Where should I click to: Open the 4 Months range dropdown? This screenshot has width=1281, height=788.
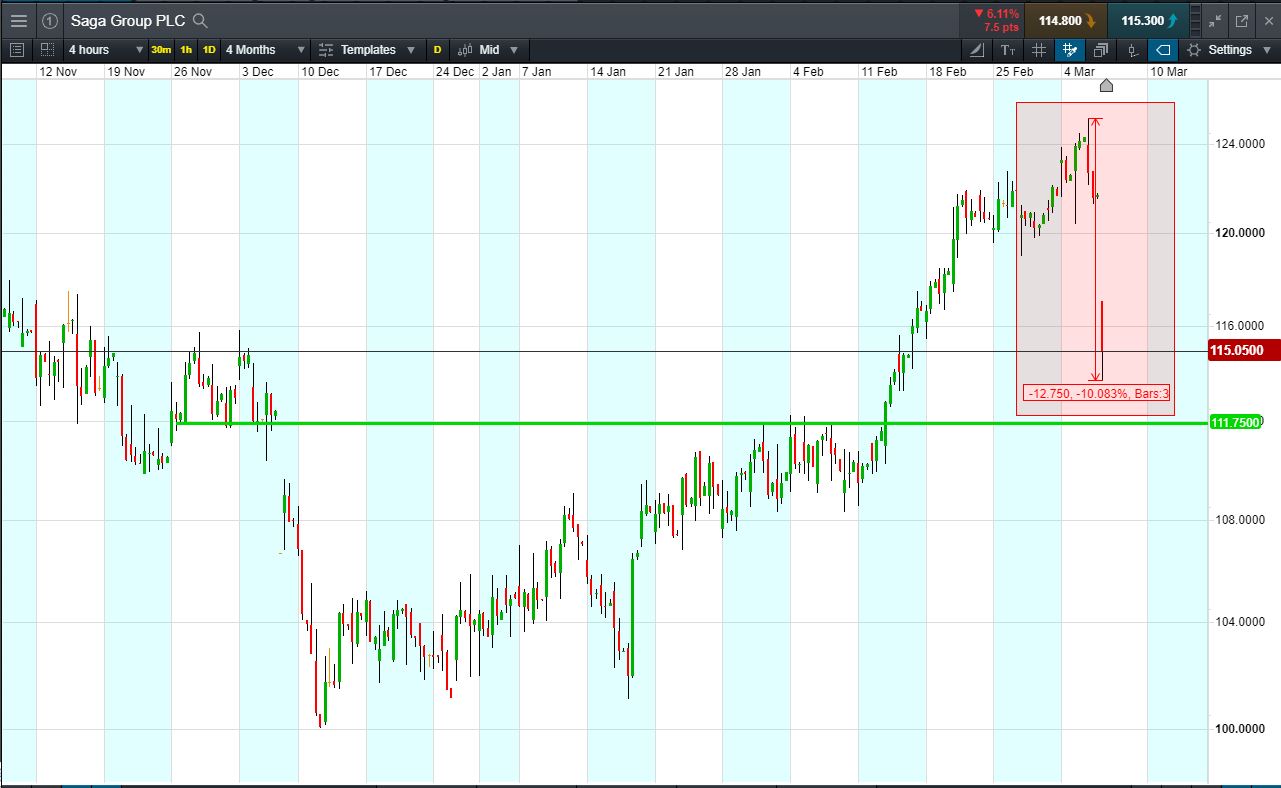point(263,50)
